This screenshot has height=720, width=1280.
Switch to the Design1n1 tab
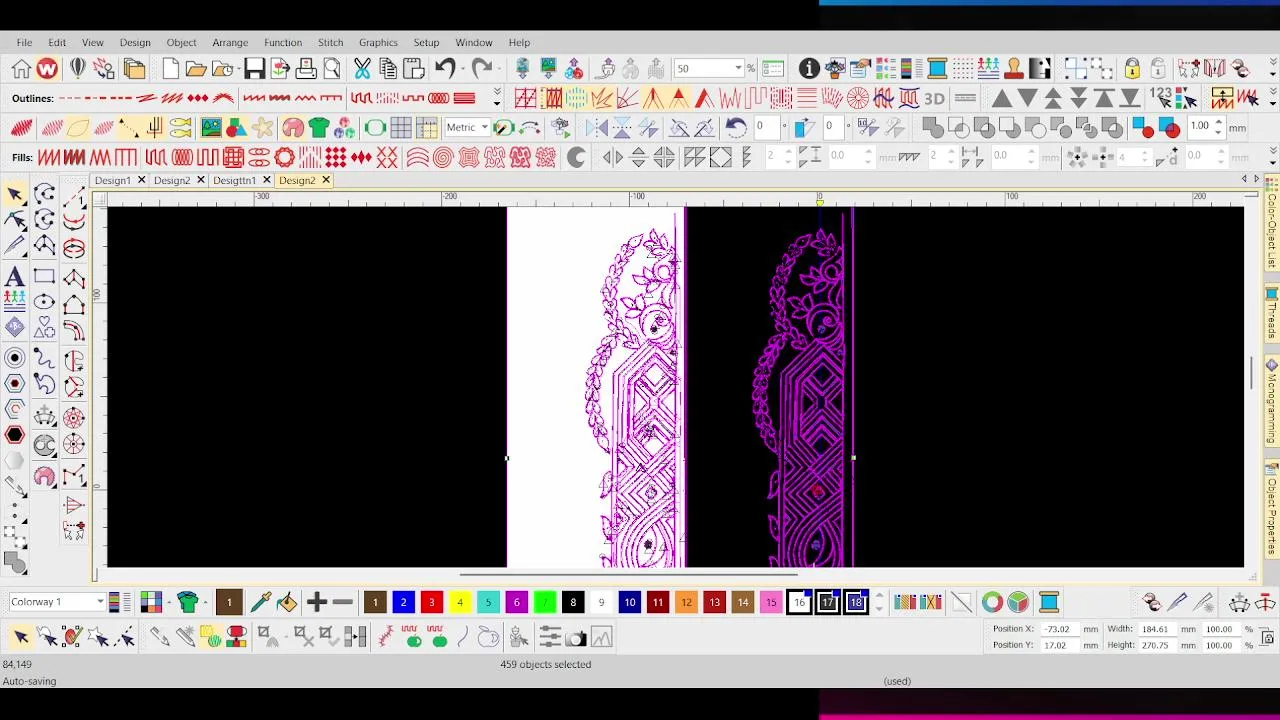[234, 180]
